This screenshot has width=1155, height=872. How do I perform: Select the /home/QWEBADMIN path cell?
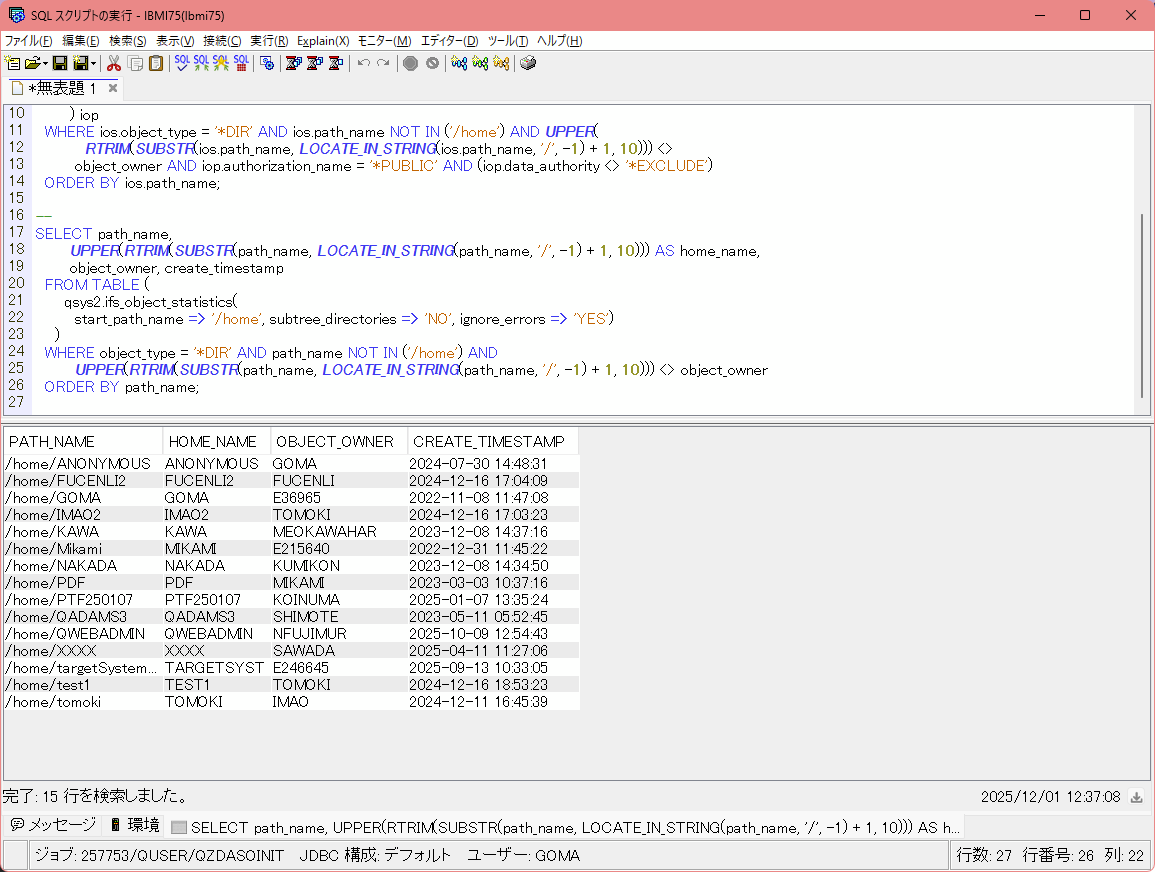pyautogui.click(x=83, y=634)
